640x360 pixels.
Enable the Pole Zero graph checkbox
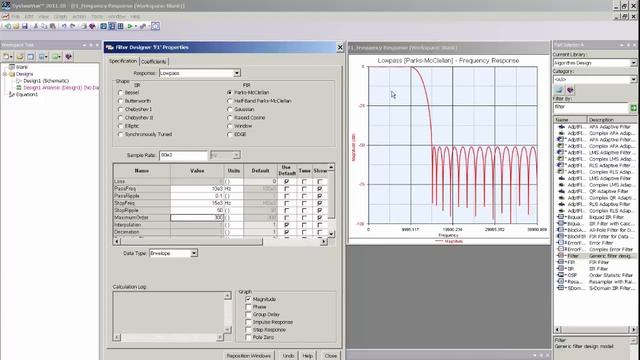248,337
